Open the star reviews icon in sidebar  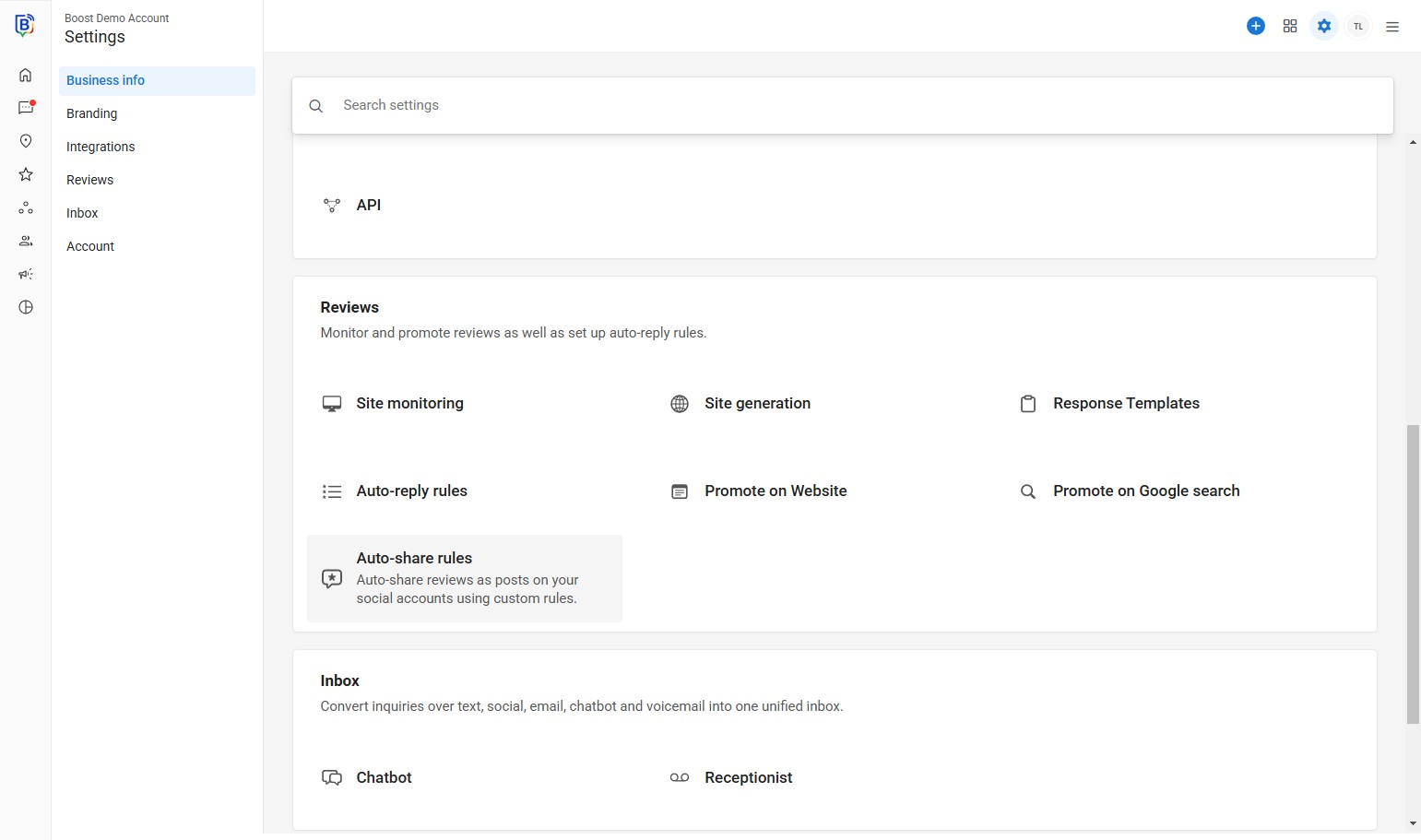[26, 174]
